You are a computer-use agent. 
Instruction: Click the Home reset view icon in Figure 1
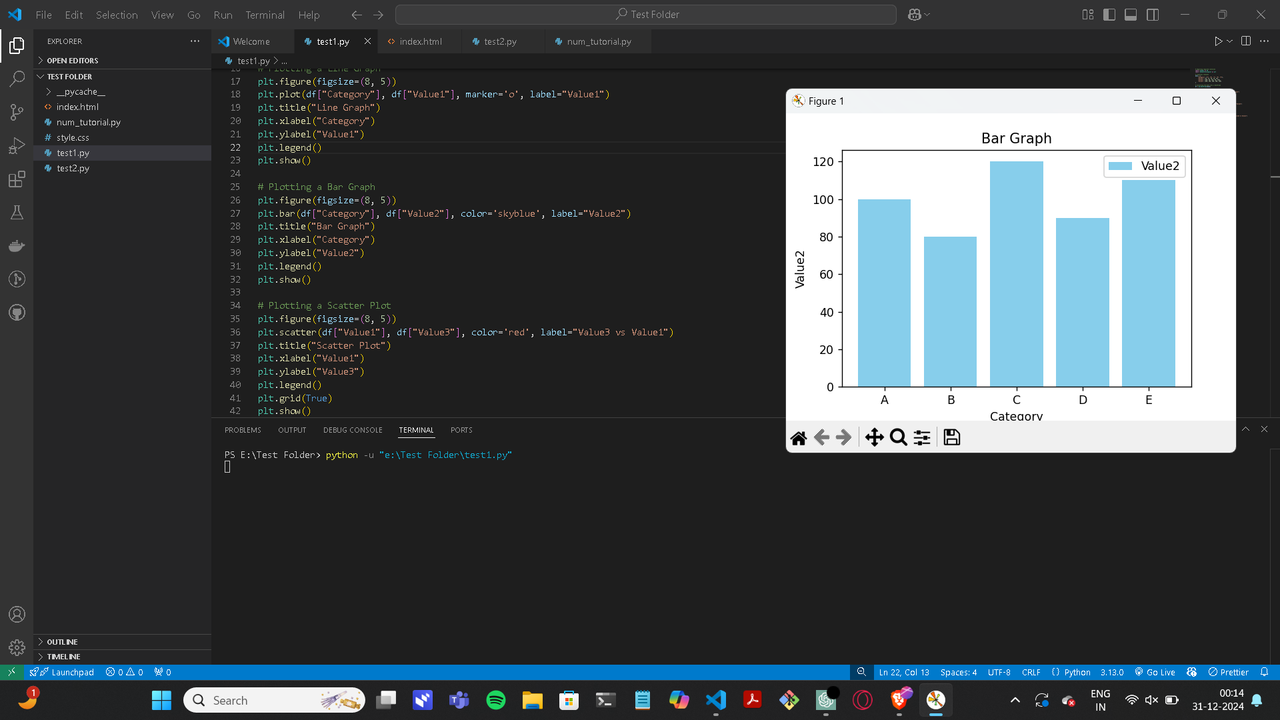coord(798,437)
